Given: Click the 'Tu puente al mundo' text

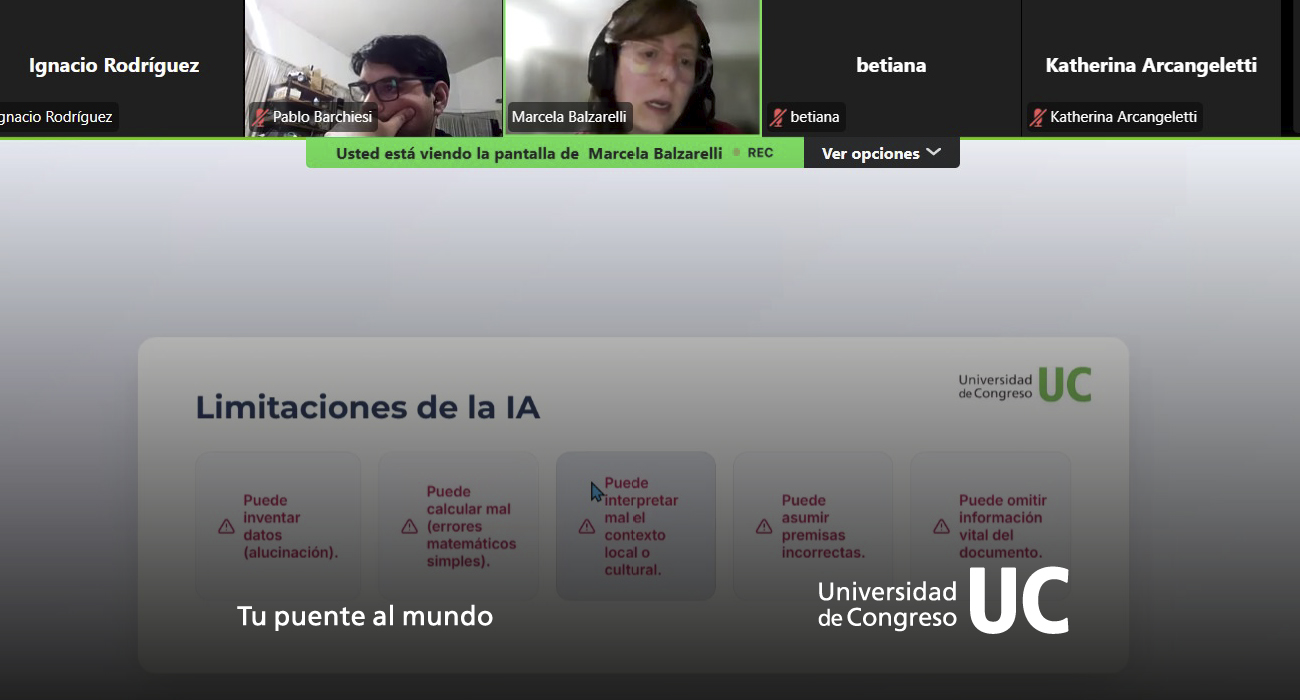Looking at the screenshot, I should tap(365, 615).
